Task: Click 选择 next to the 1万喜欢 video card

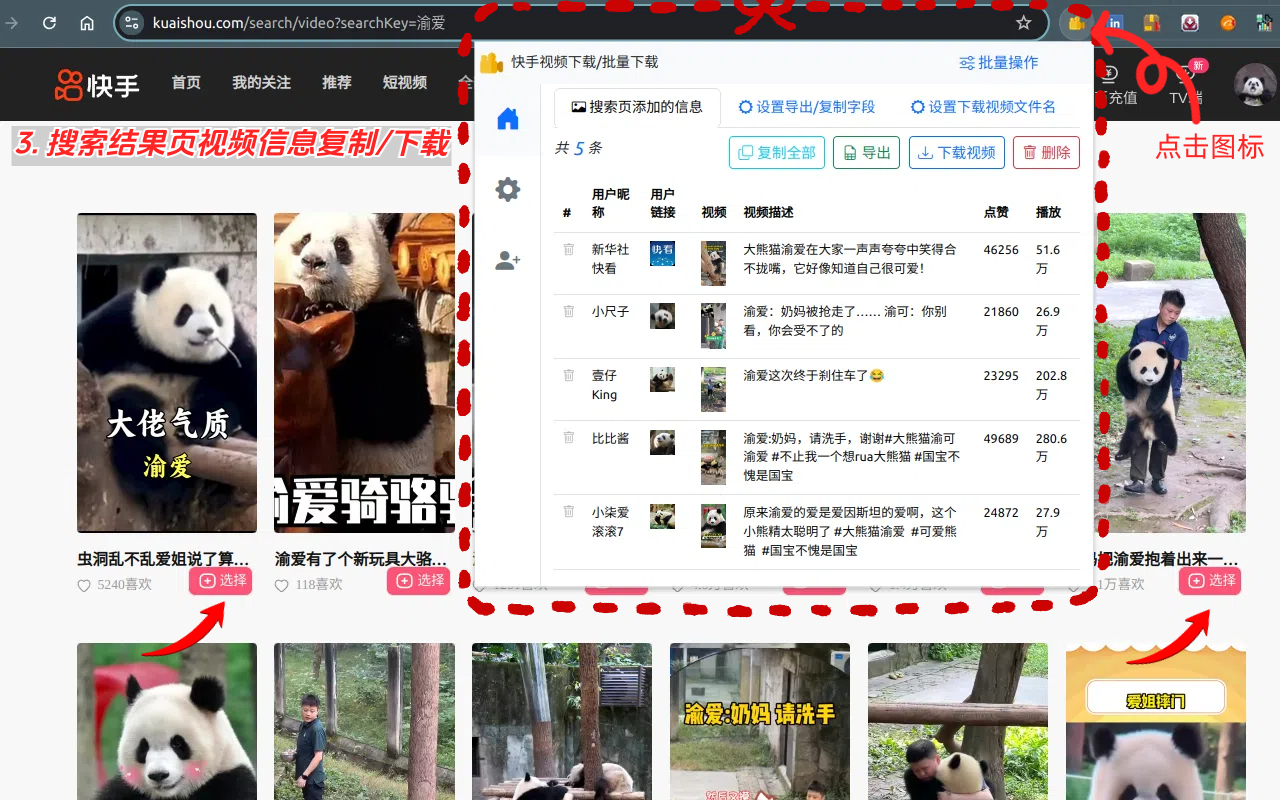Action: pos(1210,580)
